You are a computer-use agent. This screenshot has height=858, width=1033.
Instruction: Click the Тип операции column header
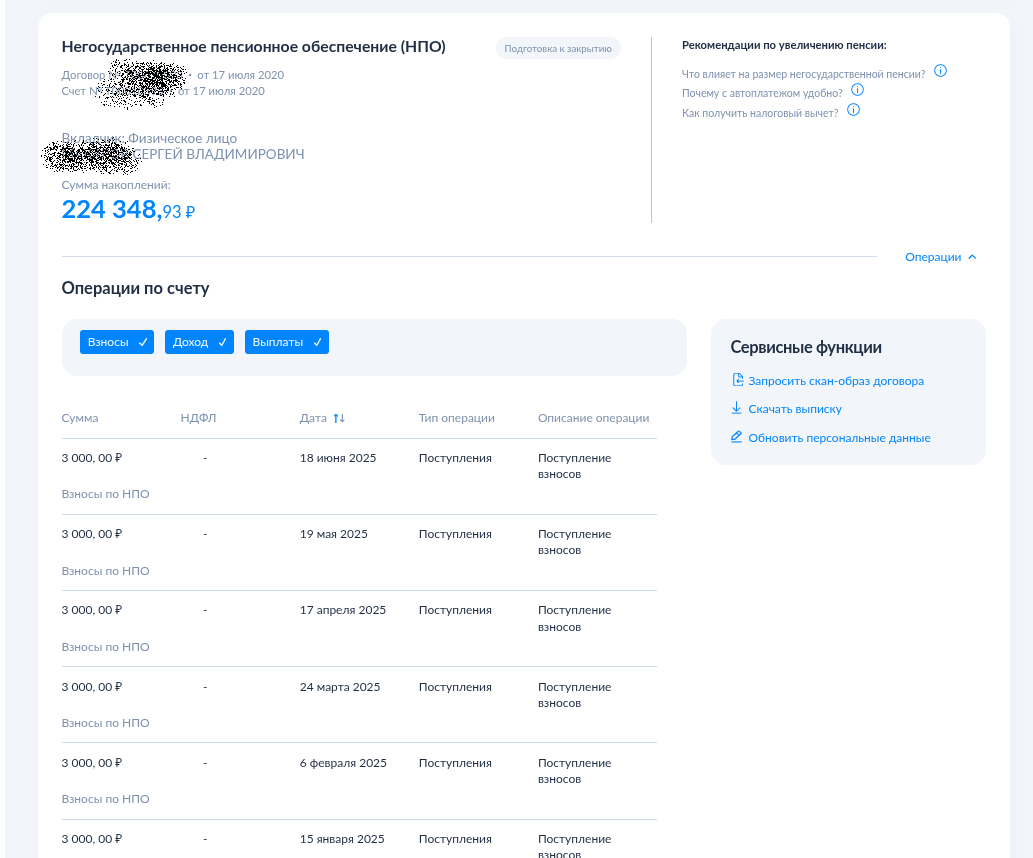(457, 418)
